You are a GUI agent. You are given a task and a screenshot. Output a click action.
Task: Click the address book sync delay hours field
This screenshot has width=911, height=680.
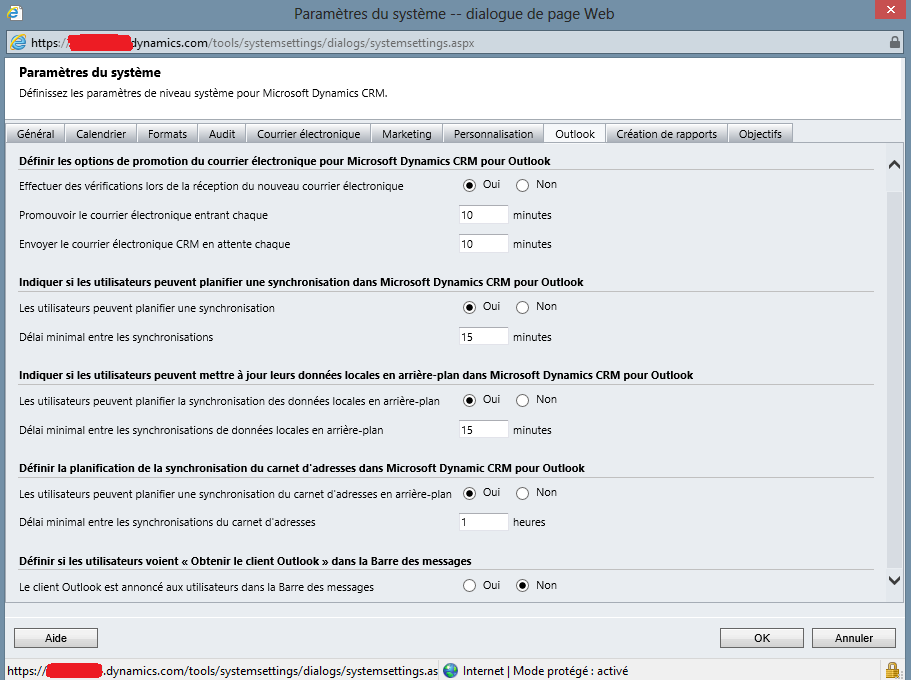click(483, 522)
